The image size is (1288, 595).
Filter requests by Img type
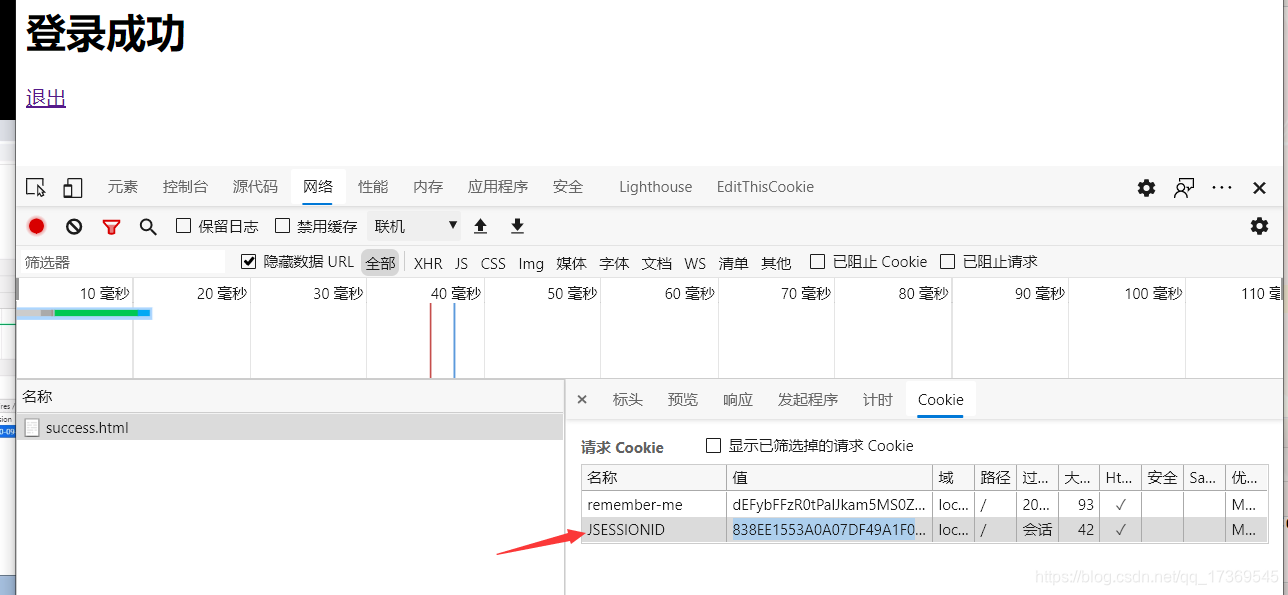point(531,263)
